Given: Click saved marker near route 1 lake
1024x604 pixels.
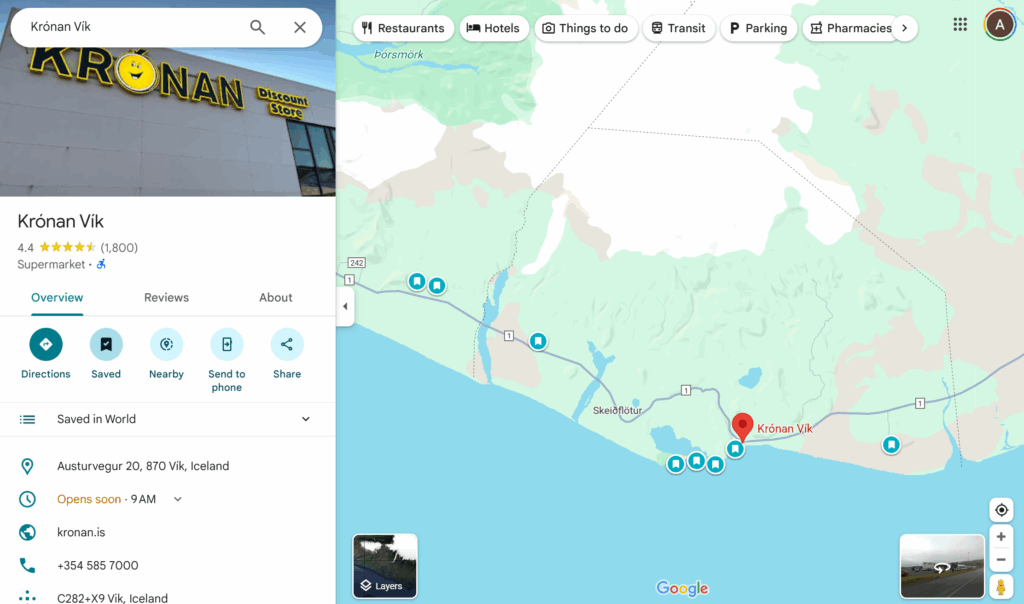Looking at the screenshot, I should coord(538,342).
